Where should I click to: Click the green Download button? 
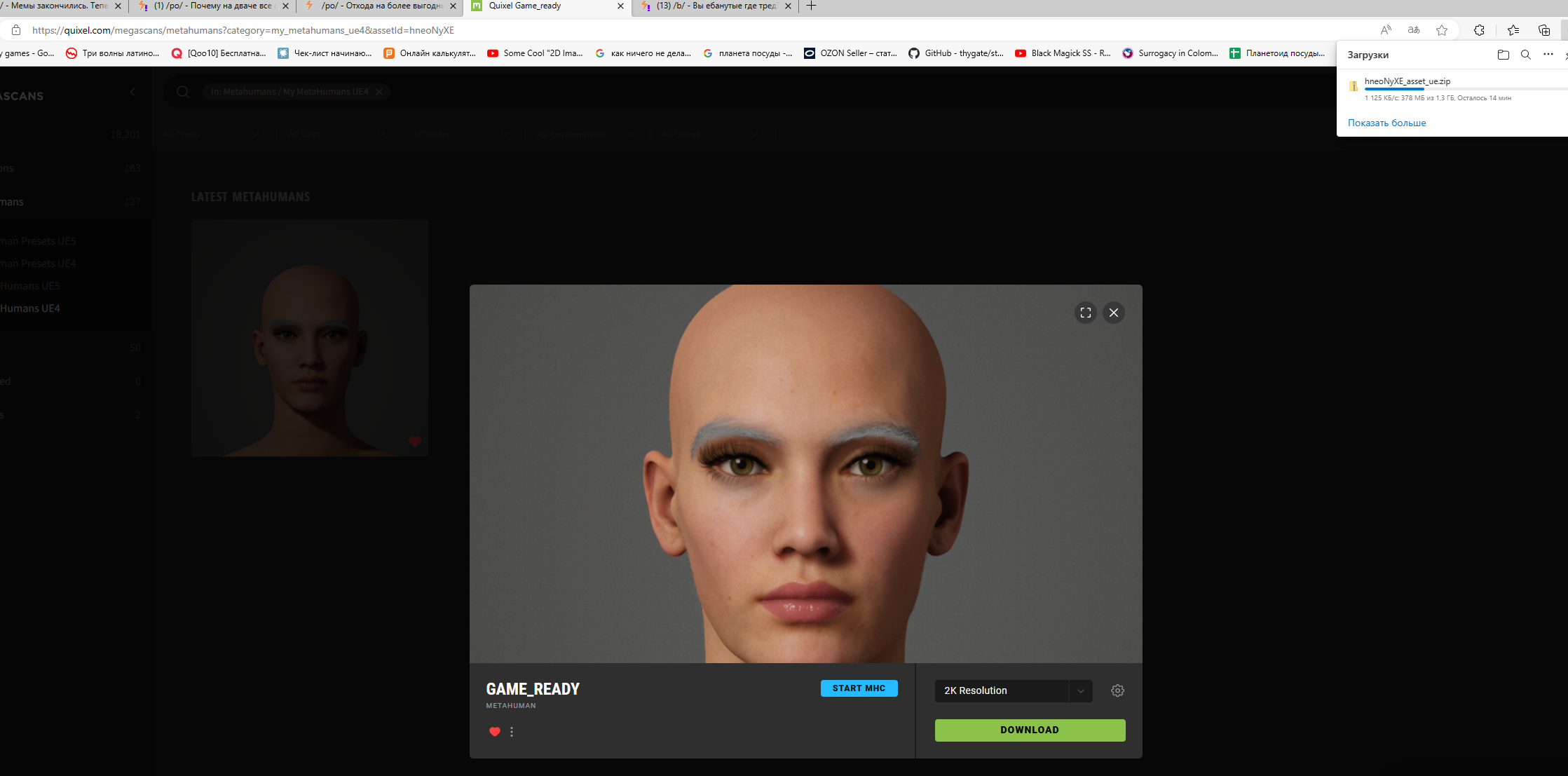coord(1029,730)
